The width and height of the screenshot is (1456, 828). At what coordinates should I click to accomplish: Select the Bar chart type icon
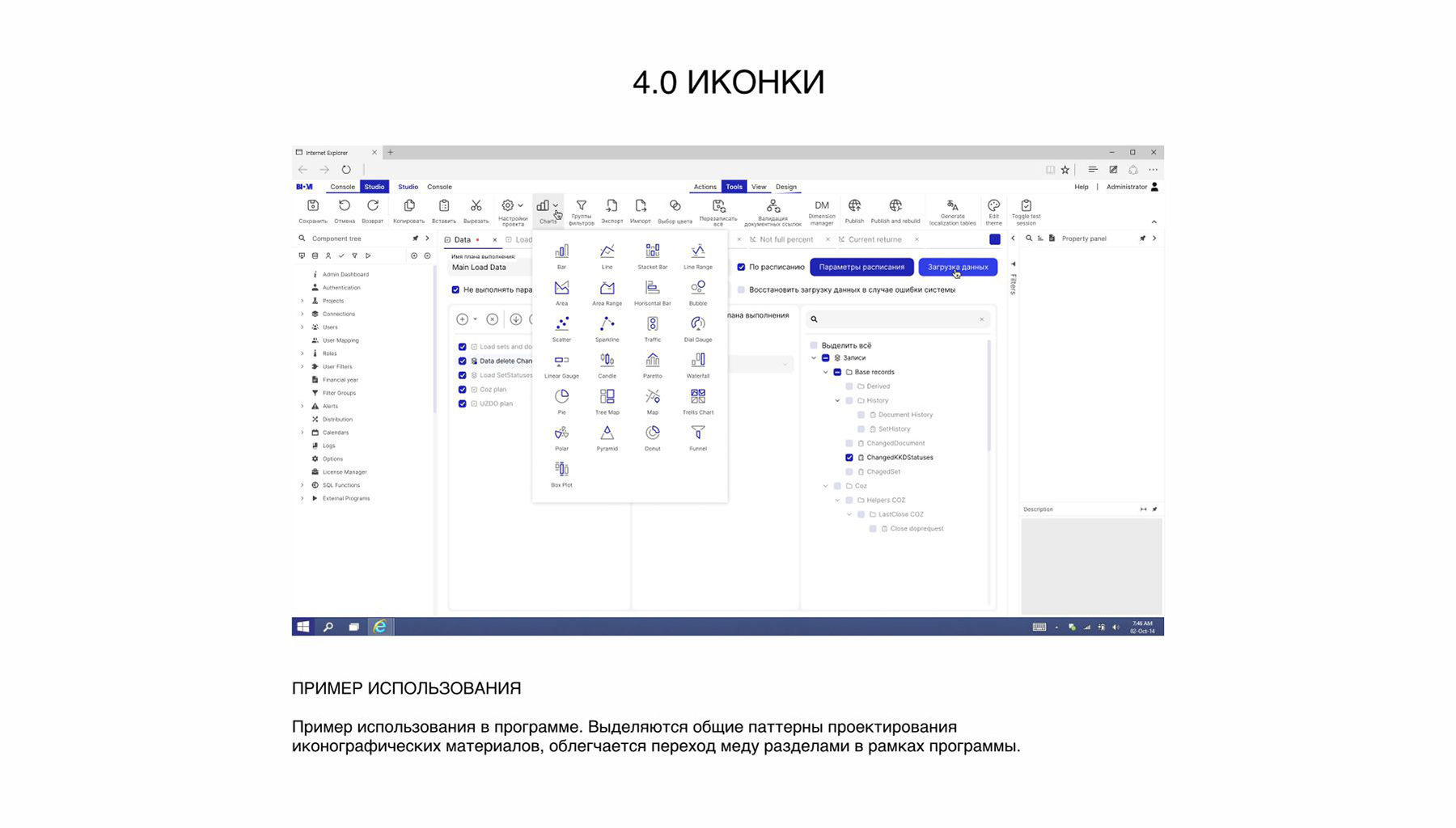(x=561, y=251)
